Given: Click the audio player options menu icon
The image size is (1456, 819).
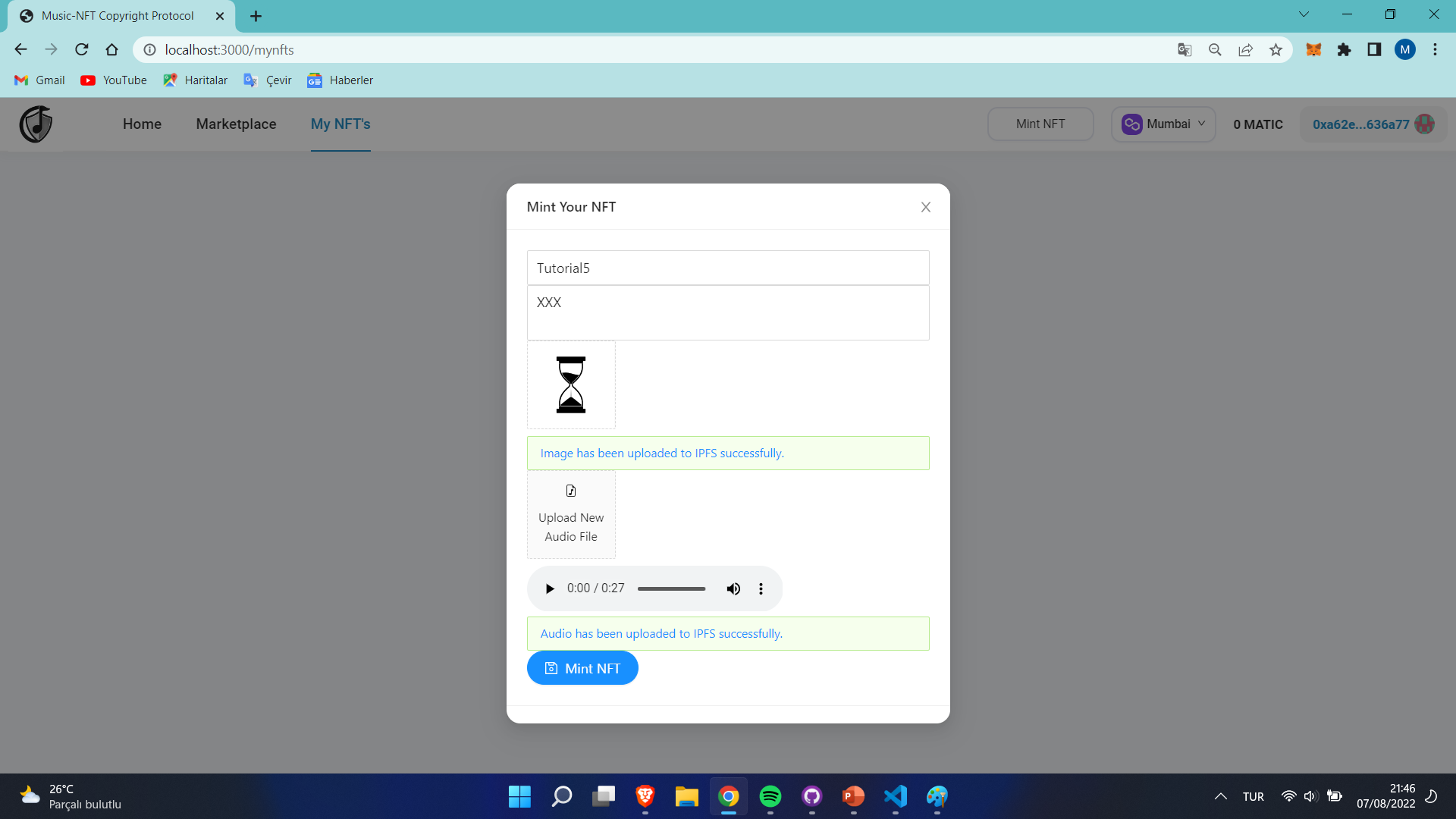Looking at the screenshot, I should coord(761,588).
